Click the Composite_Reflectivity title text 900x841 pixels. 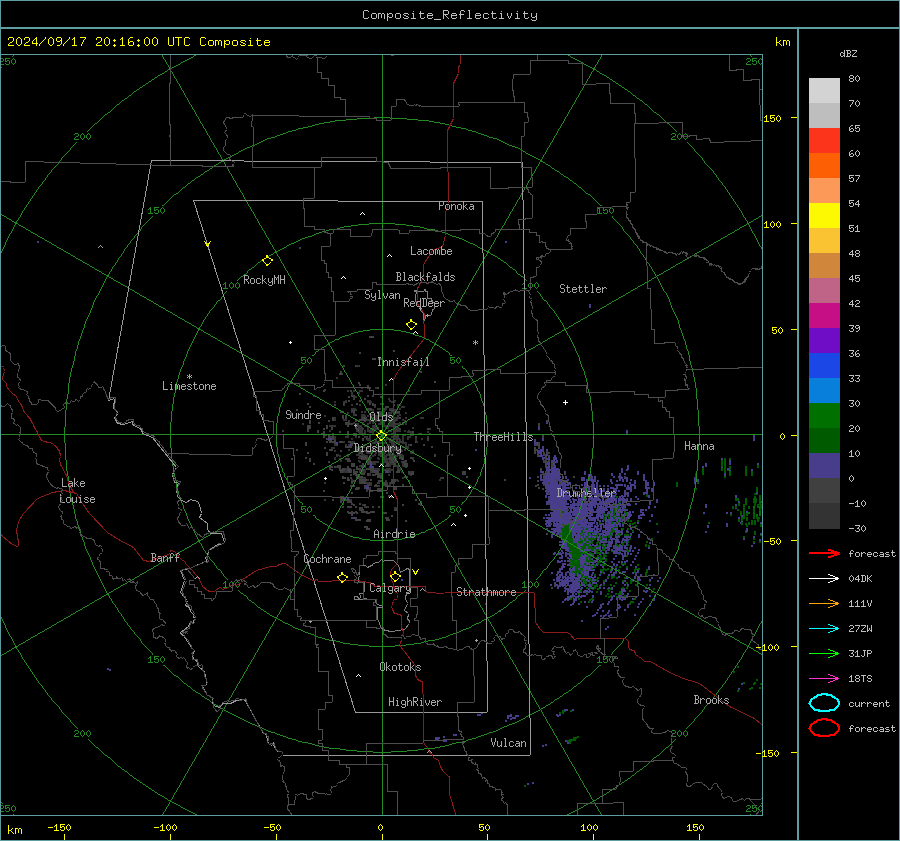coord(449,15)
